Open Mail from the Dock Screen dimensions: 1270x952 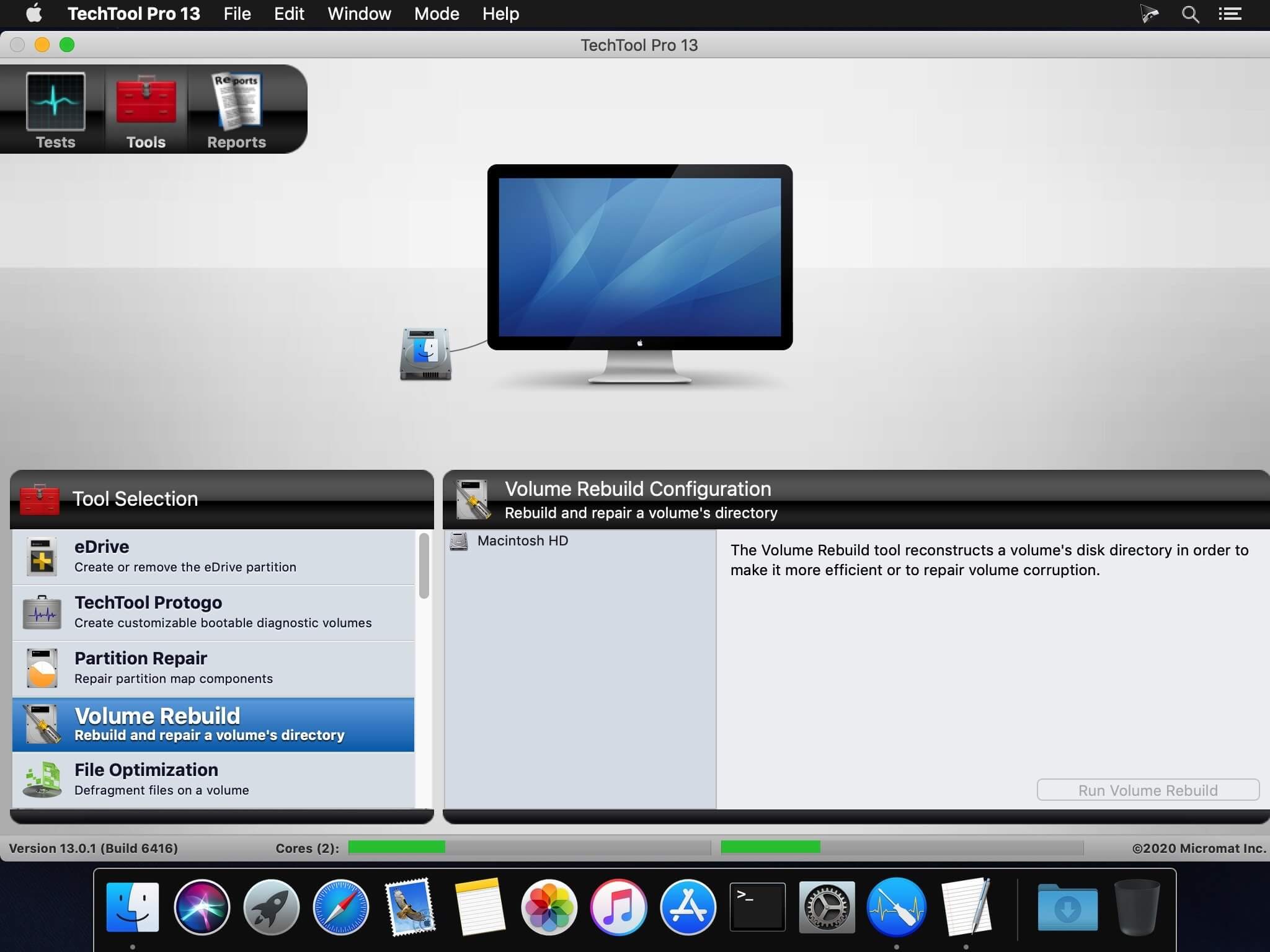pos(411,907)
